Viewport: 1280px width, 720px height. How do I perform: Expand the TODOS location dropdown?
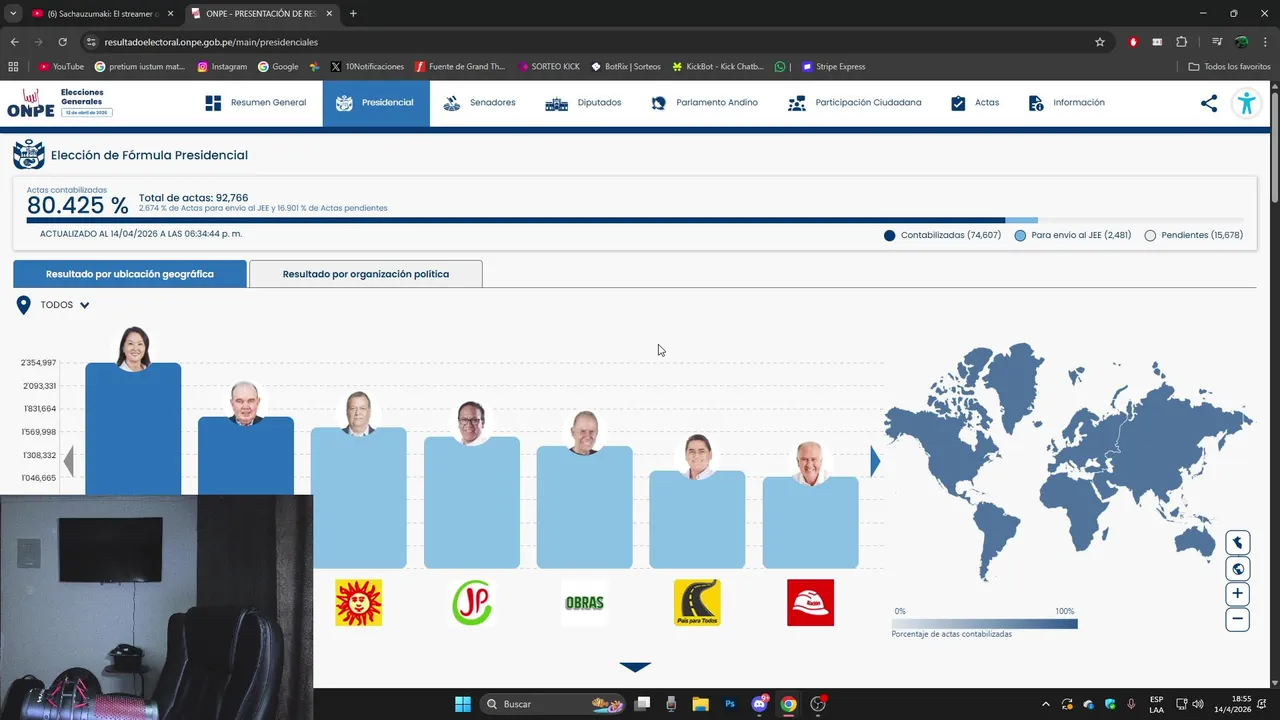65,305
